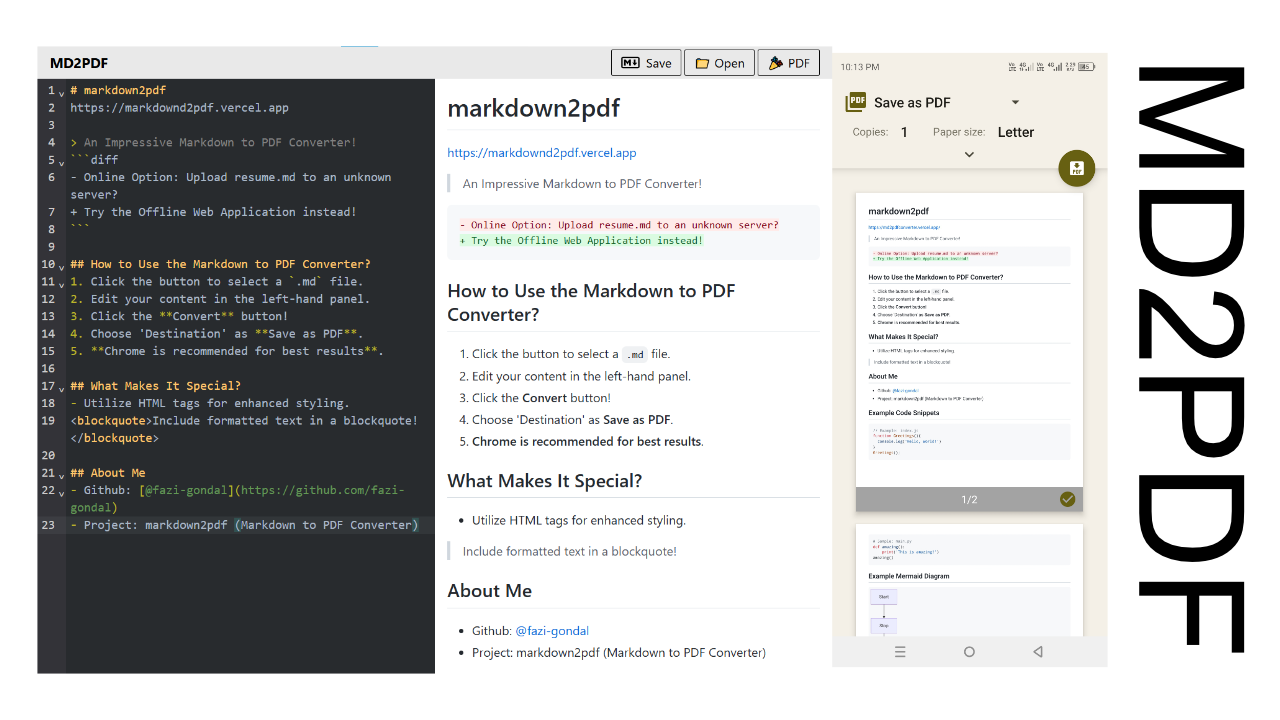This screenshot has width=1280, height=720.
Task: Tap the Android back navigation triangle
Action: (1037, 652)
